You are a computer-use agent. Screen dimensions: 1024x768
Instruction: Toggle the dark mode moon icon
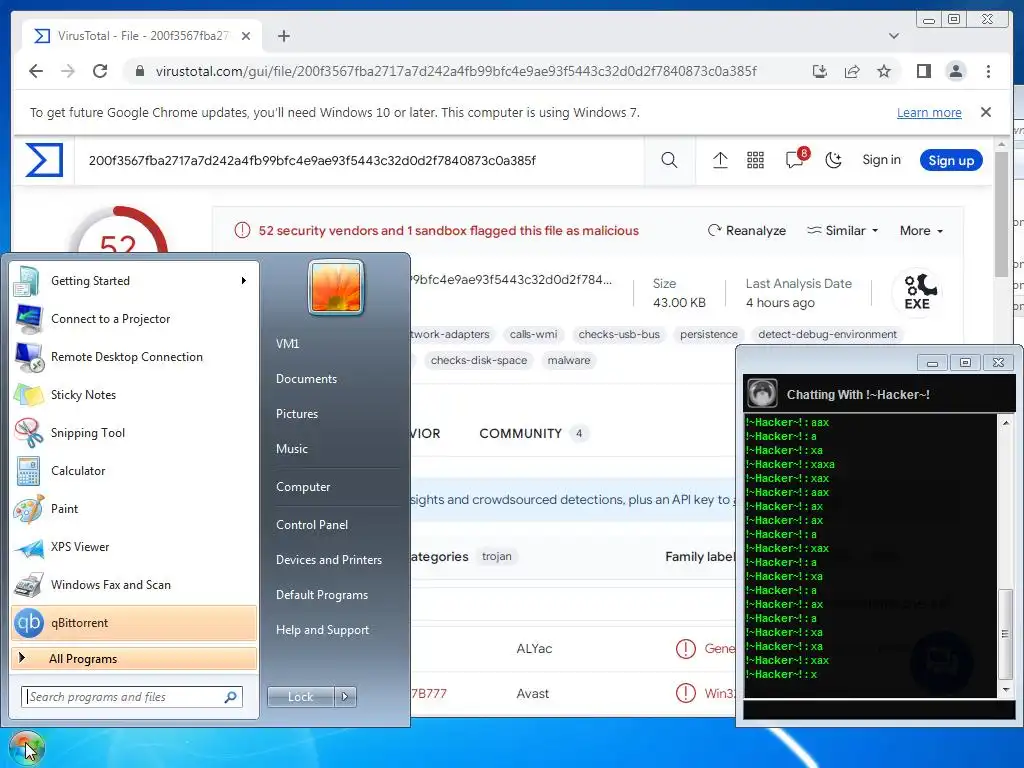[833, 160]
